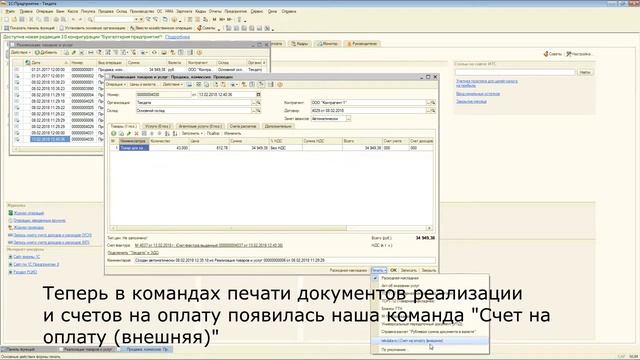Switch to the 'Агентские услуги' tab

pyautogui.click(x=200, y=126)
